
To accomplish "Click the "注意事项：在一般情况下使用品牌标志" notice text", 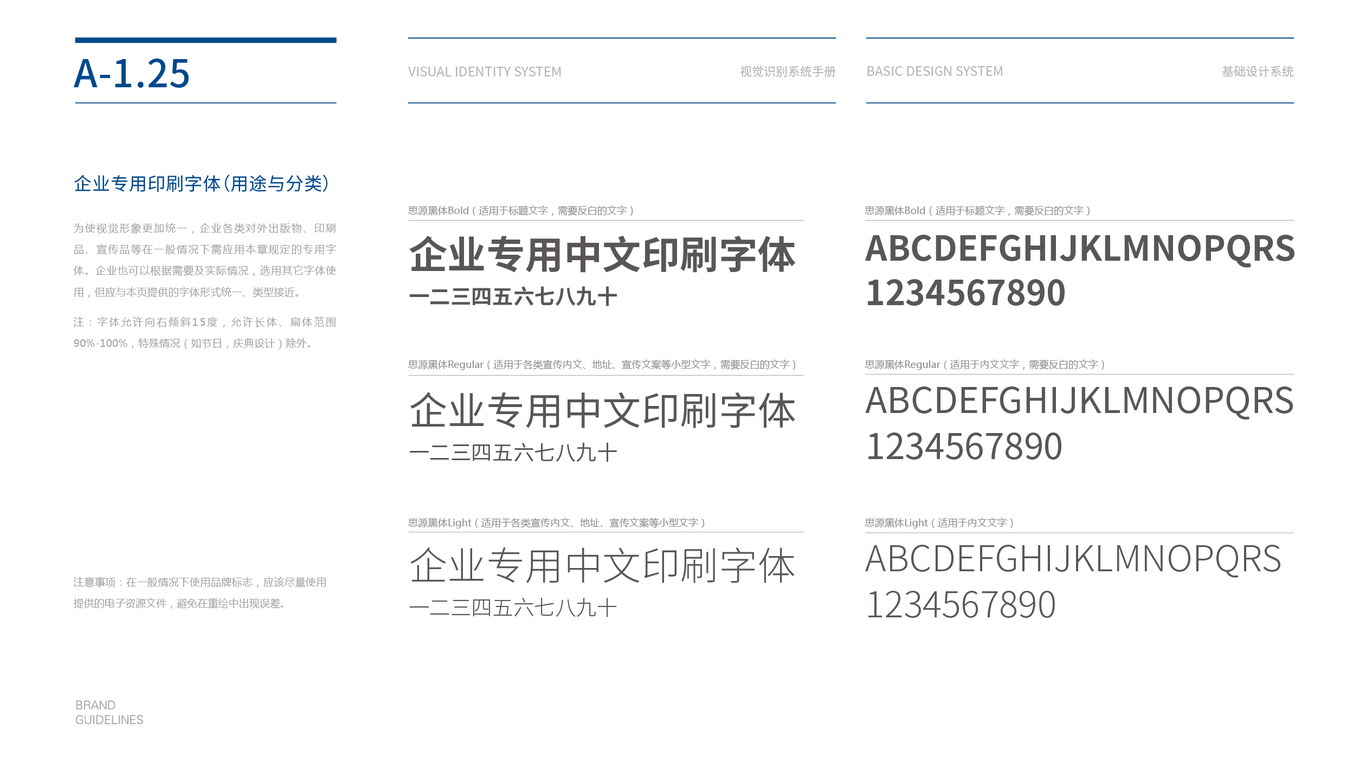I will click(200, 592).
